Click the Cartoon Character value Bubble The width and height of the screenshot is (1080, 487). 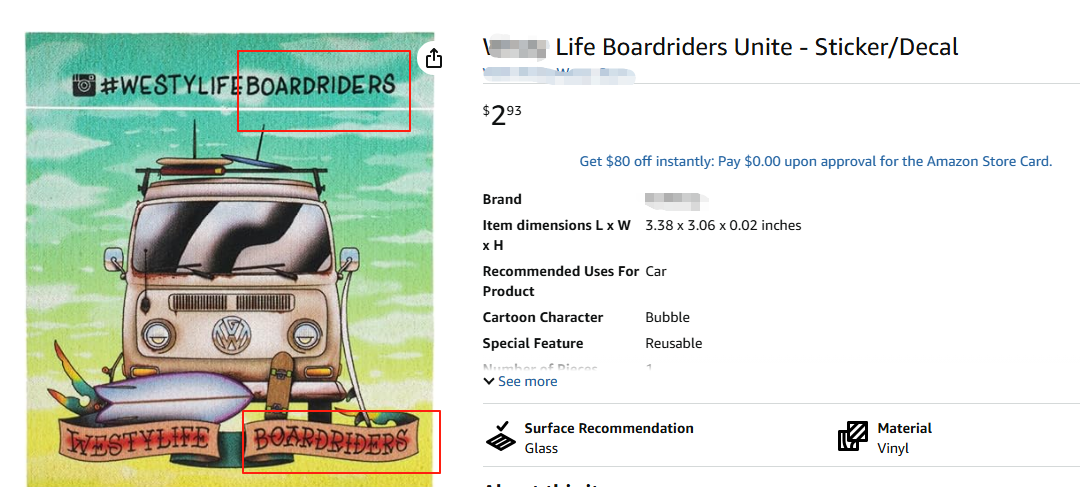coord(667,317)
